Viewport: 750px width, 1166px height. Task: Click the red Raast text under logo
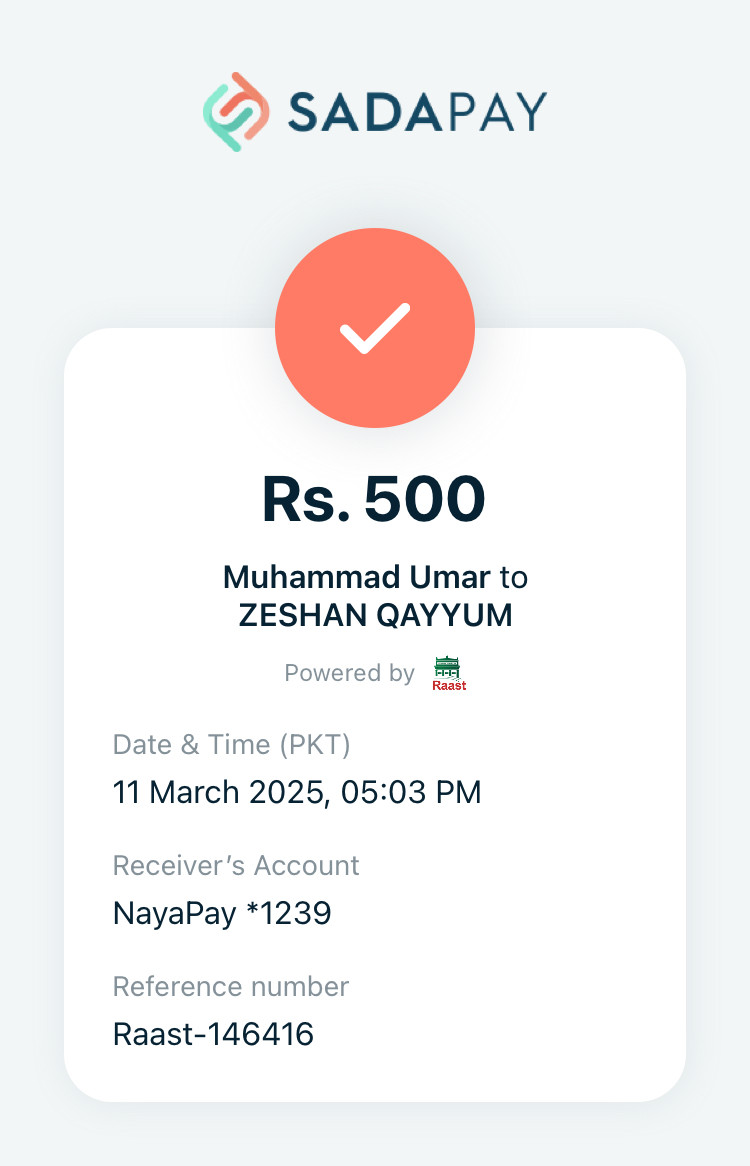point(449,685)
